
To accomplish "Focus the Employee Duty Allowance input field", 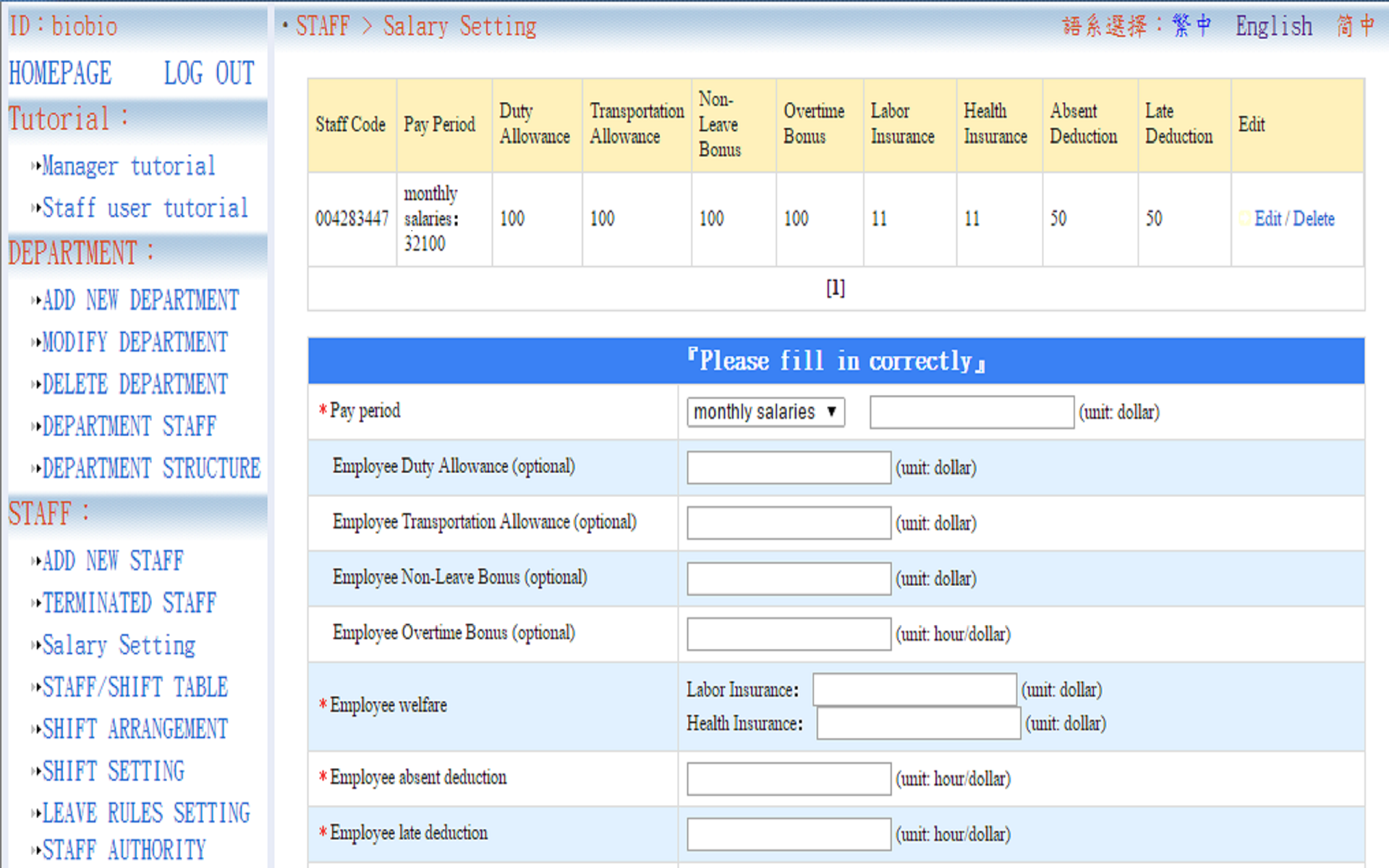I will click(788, 468).
